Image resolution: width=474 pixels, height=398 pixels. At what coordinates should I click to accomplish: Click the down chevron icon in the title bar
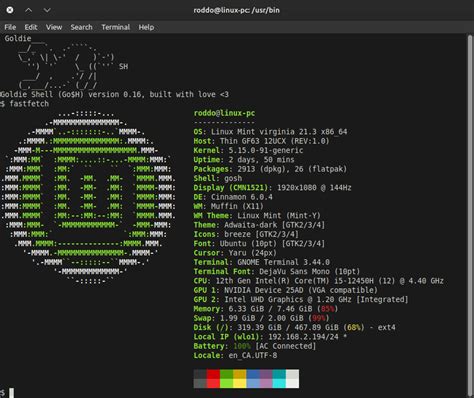click(47, 10)
